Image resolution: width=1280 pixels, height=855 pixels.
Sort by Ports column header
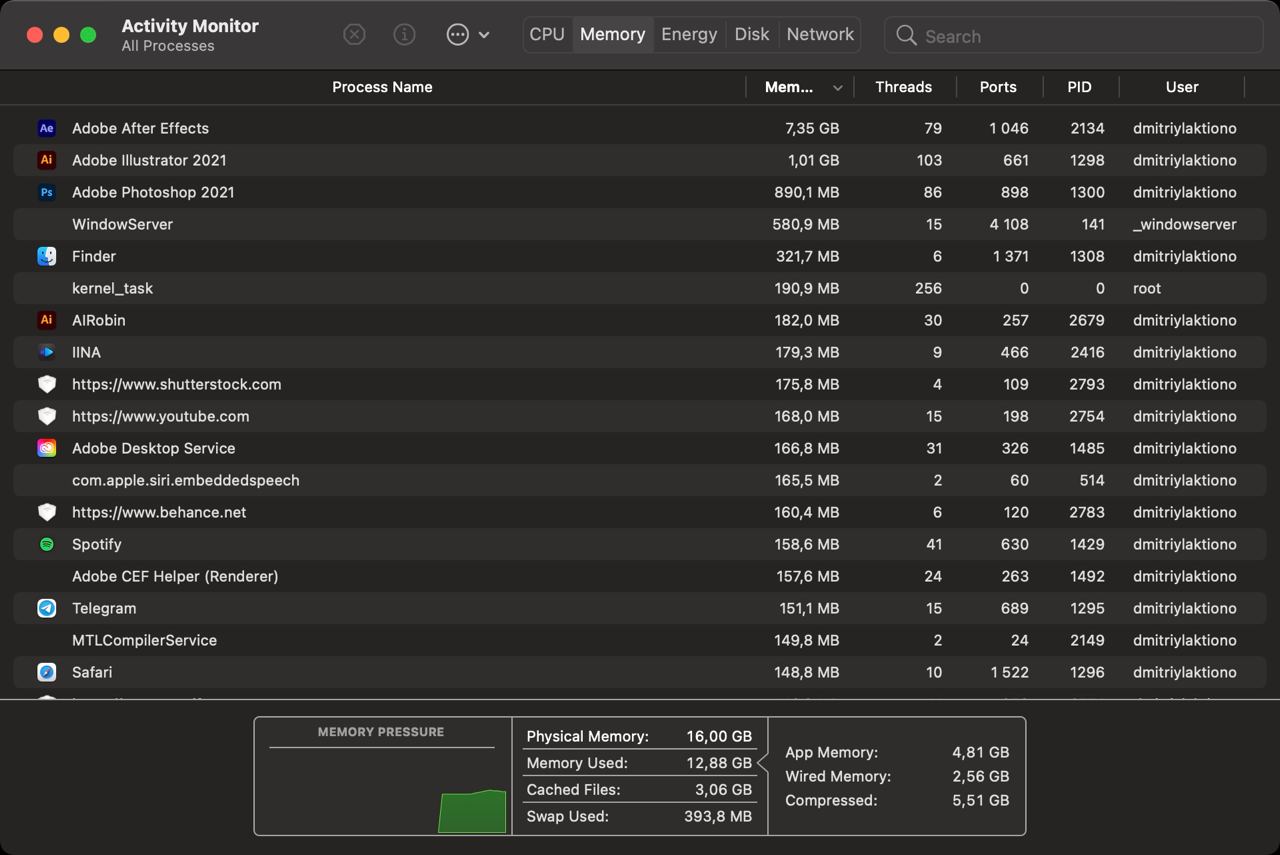[x=998, y=87]
